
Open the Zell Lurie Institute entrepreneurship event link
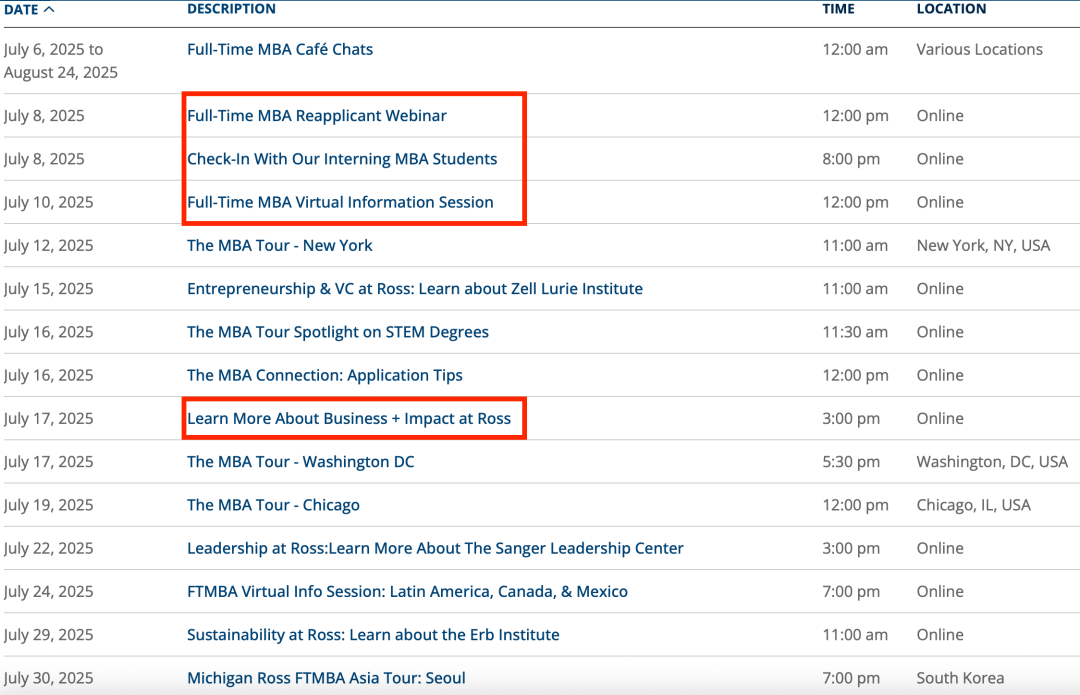pos(415,289)
